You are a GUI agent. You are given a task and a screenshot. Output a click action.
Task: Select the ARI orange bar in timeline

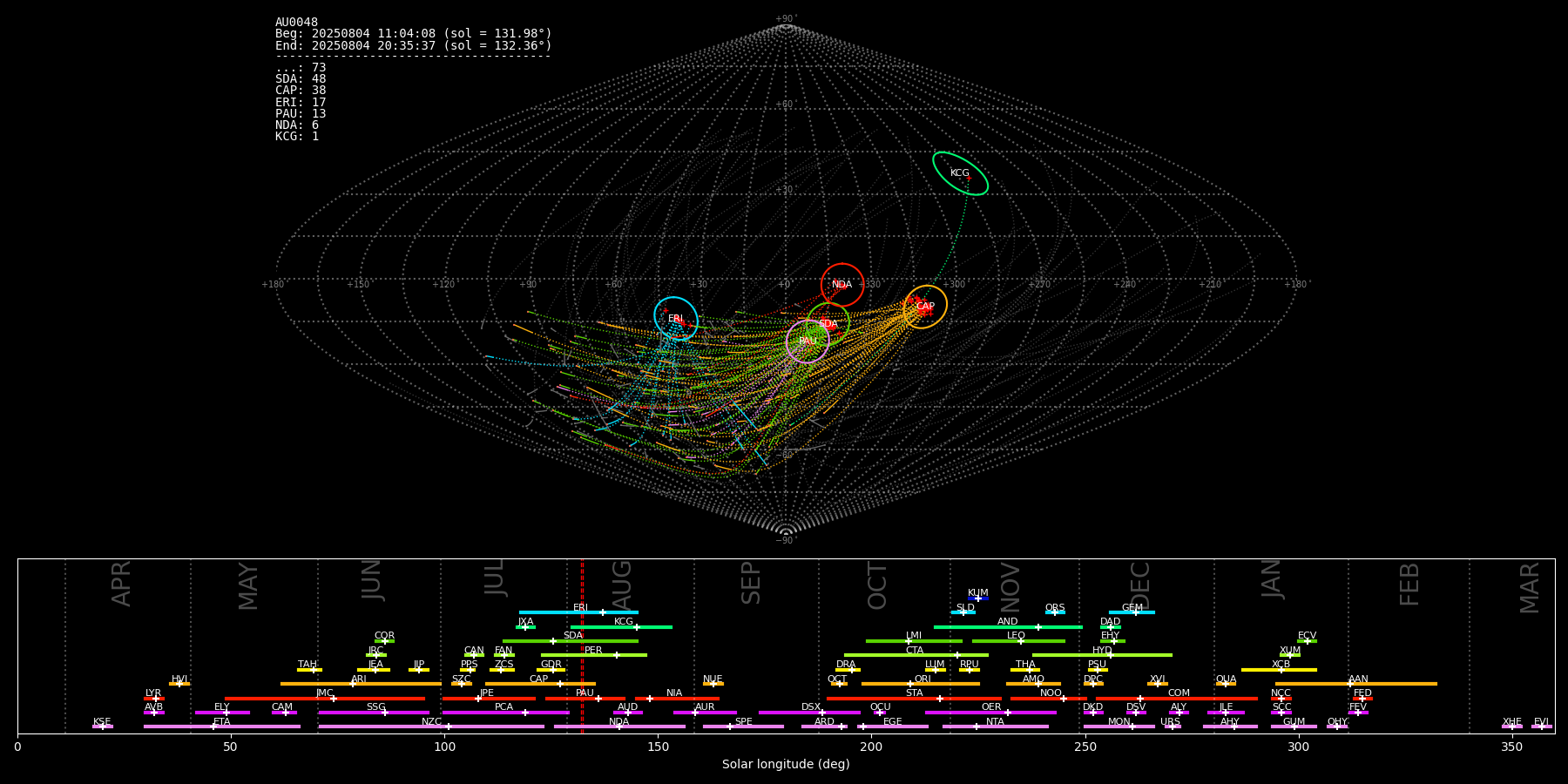(361, 684)
